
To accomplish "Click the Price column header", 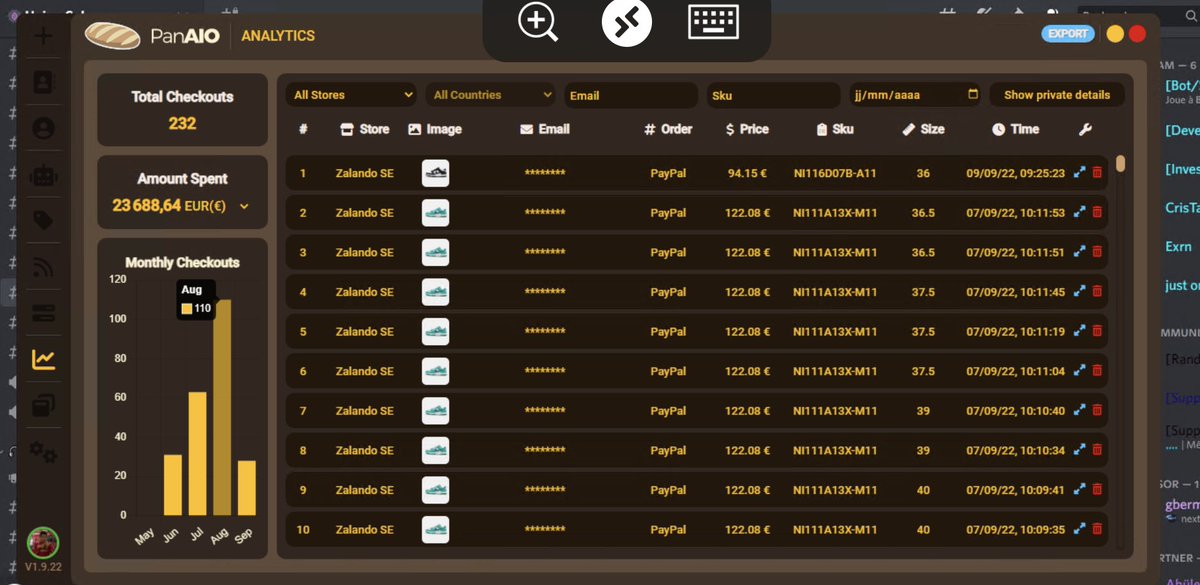I will tap(747, 129).
